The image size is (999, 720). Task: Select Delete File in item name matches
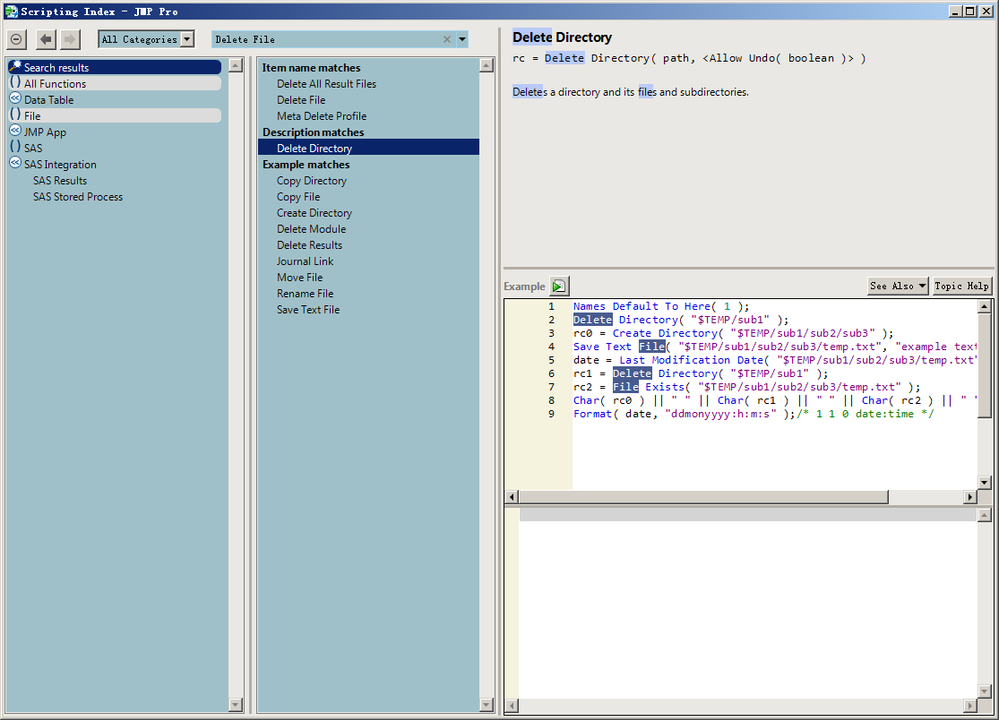pos(301,100)
